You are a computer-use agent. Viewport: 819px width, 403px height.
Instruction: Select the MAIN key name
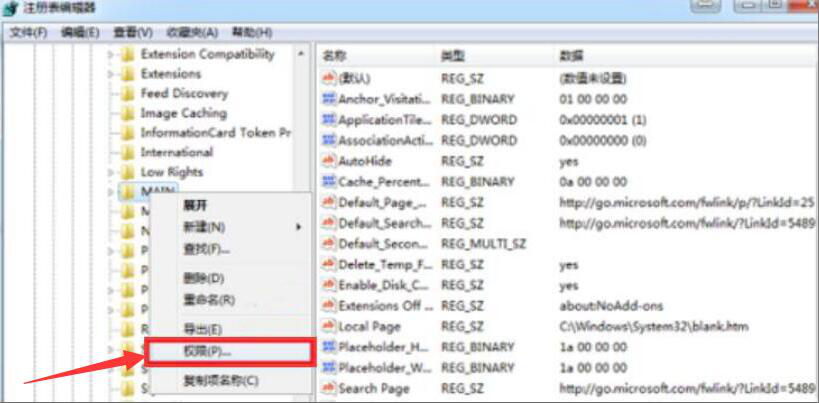158,191
